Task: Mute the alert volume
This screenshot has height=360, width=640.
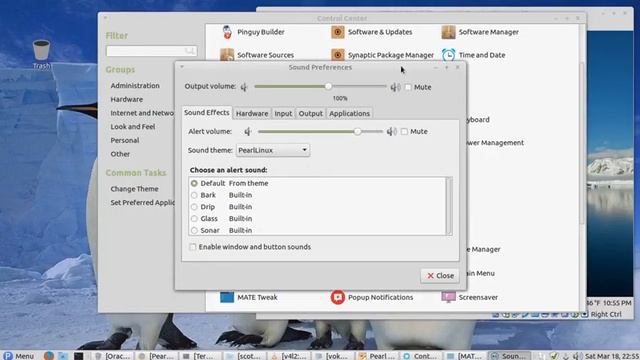Action: (x=404, y=131)
